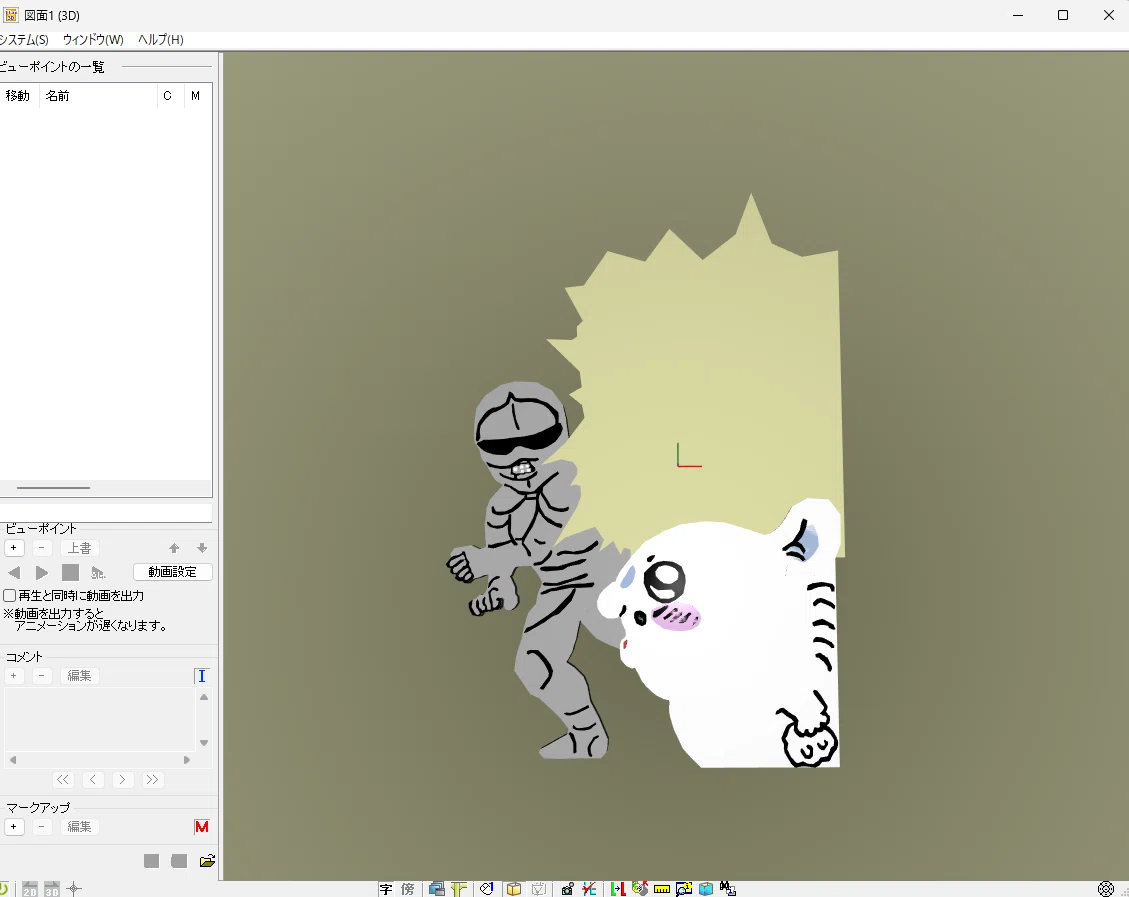Click the green-red L alignment icon
Image resolution: width=1129 pixels, height=897 pixels.
618,889
